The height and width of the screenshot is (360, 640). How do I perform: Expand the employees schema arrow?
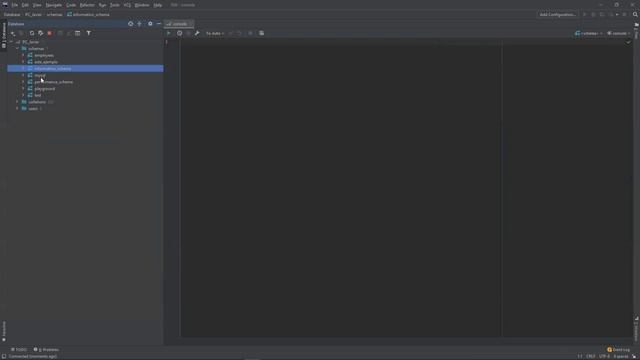pyautogui.click(x=23, y=55)
